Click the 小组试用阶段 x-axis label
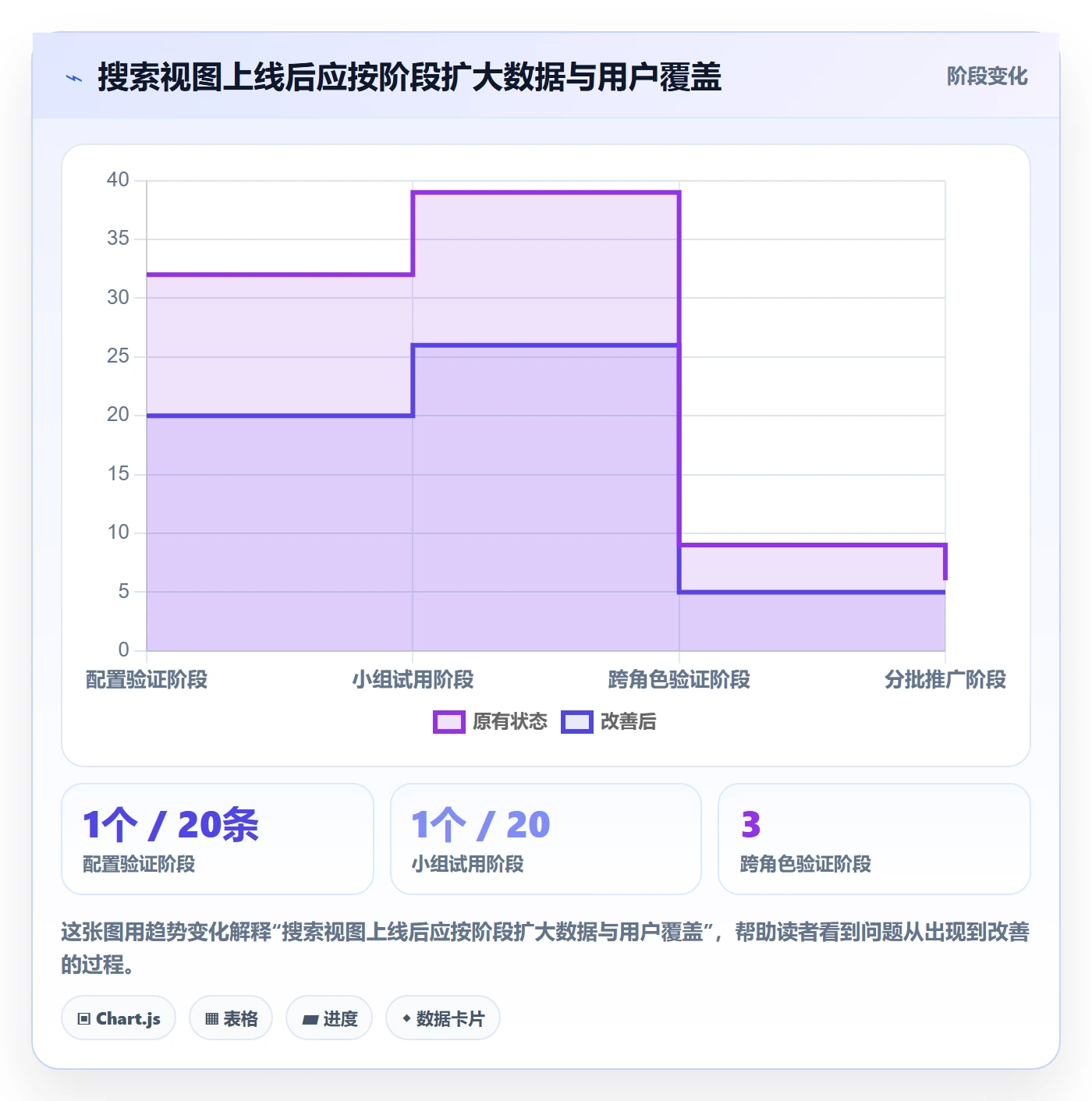Screen dimensions: 1092x1101 click(413, 680)
